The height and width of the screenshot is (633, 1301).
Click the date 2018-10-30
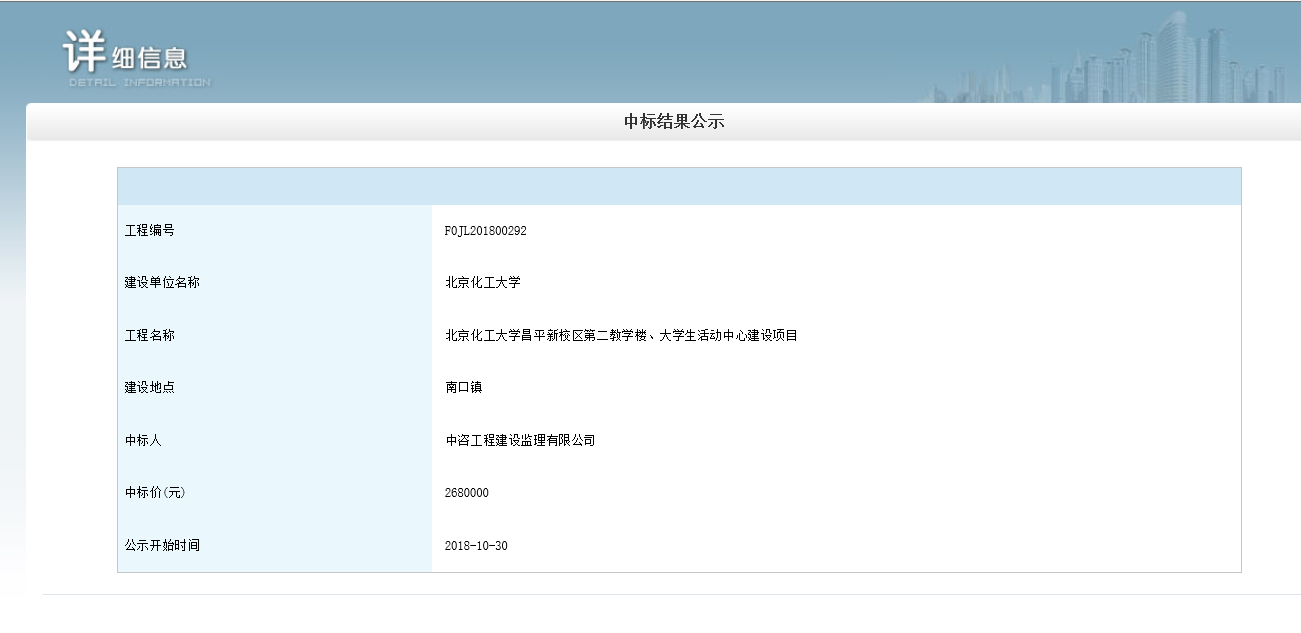[x=476, y=546]
